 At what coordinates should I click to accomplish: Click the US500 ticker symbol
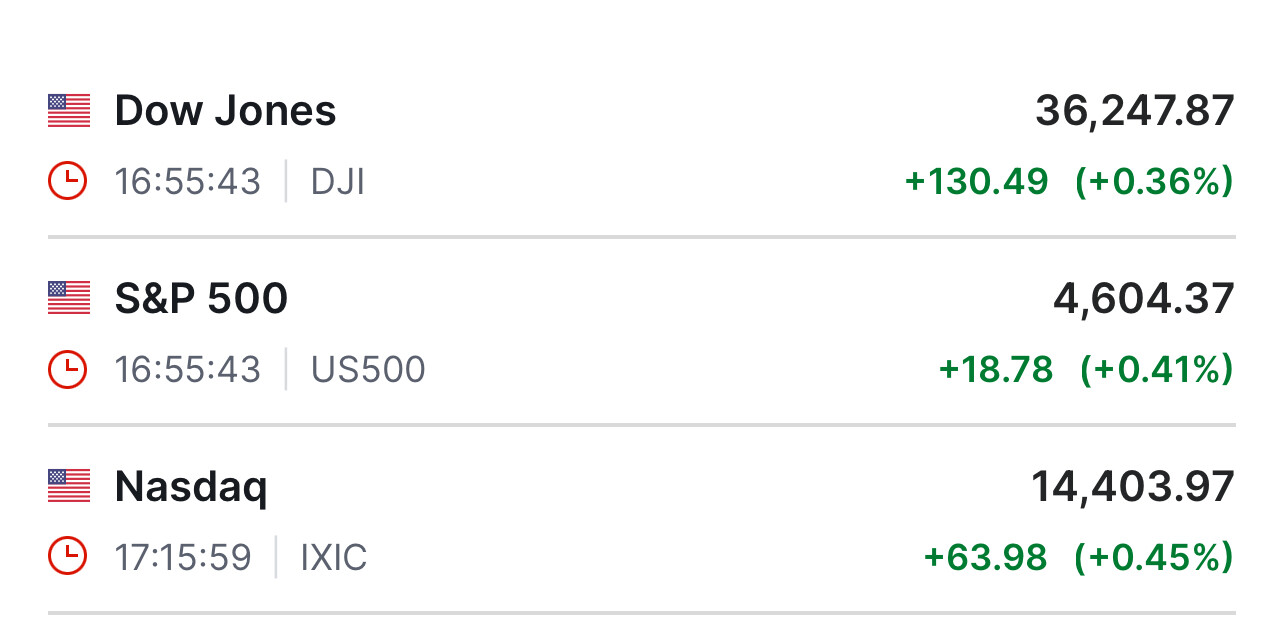[368, 370]
